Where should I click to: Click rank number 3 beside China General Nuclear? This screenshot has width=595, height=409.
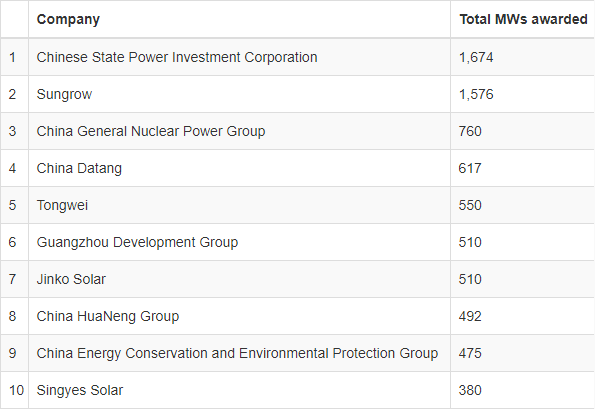(x=14, y=131)
